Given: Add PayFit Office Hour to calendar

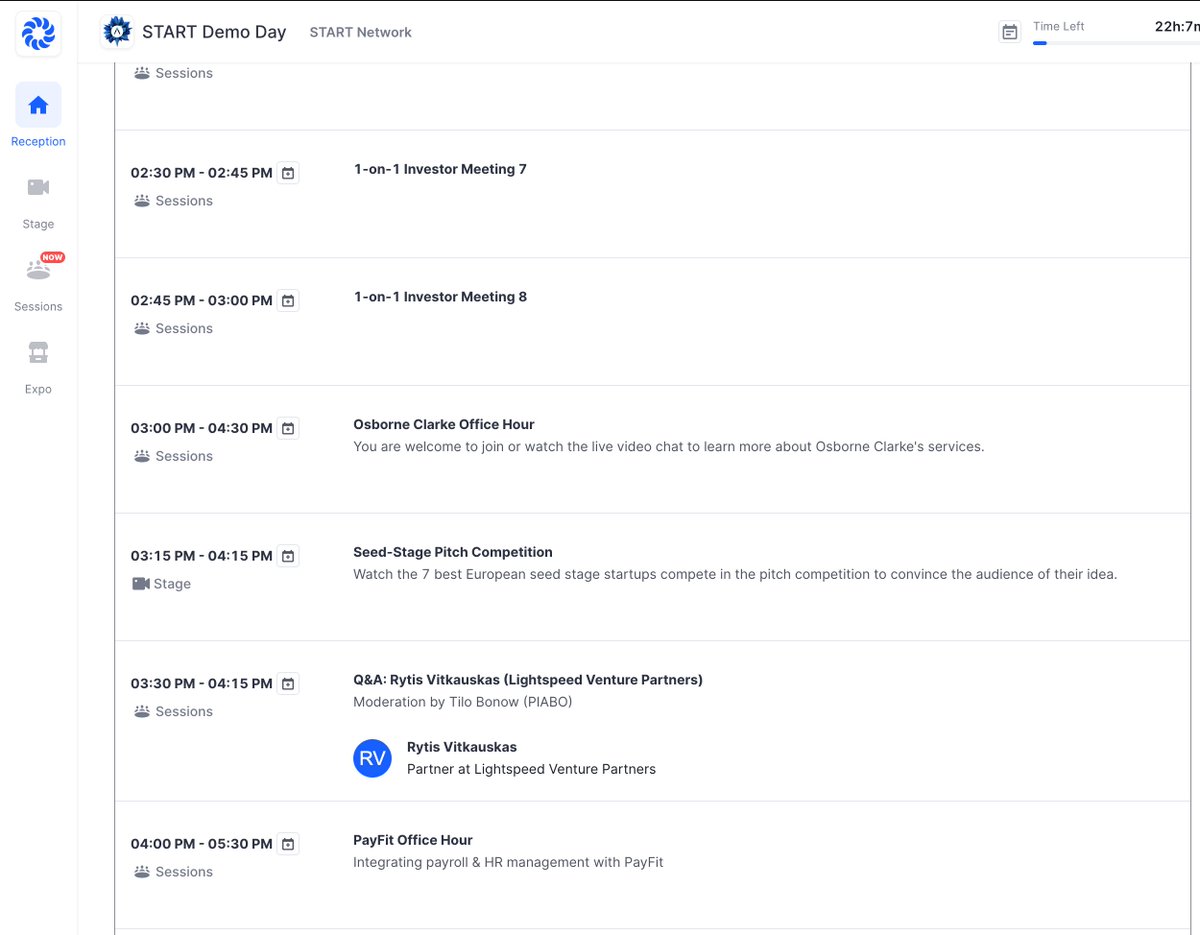Looking at the screenshot, I should tap(288, 844).
